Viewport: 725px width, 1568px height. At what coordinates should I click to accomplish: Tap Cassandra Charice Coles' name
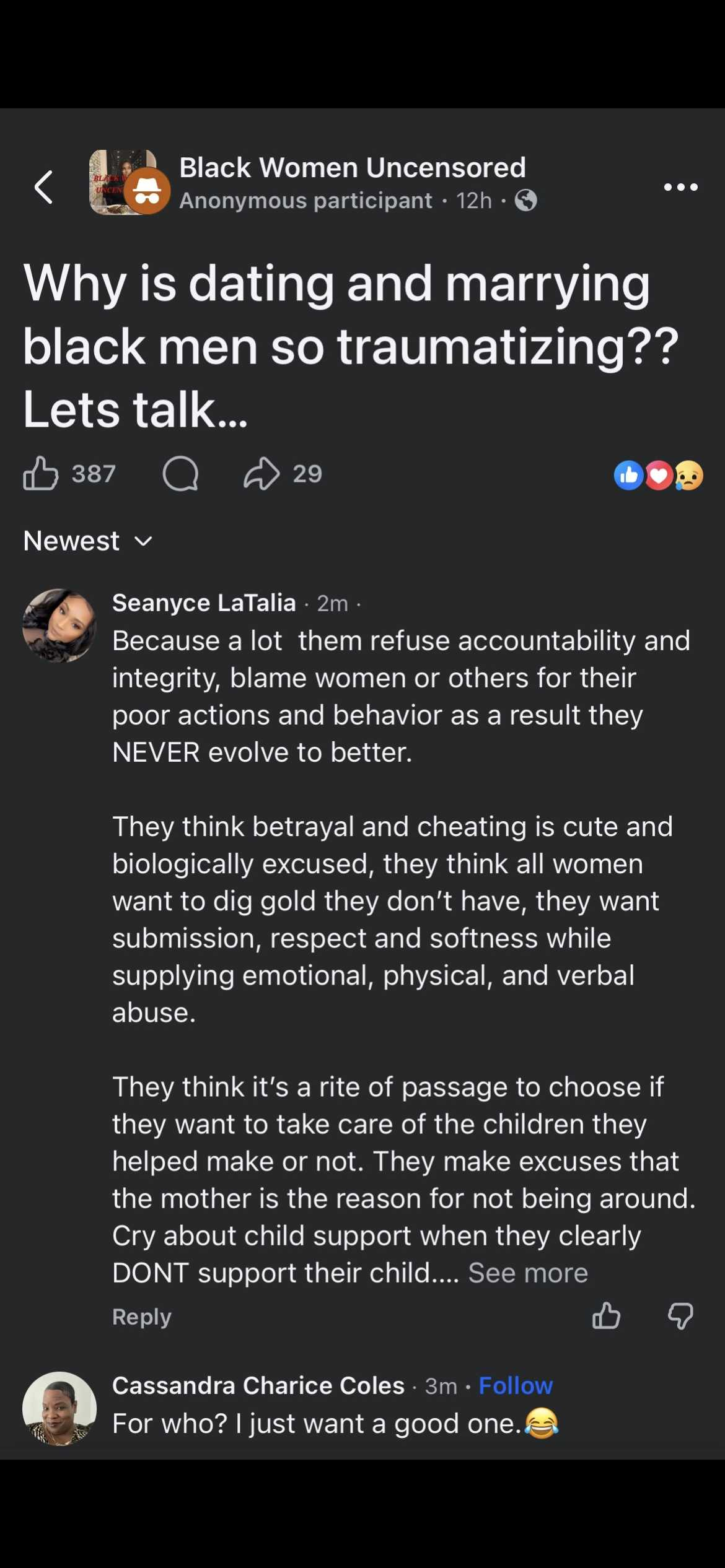coord(258,1385)
